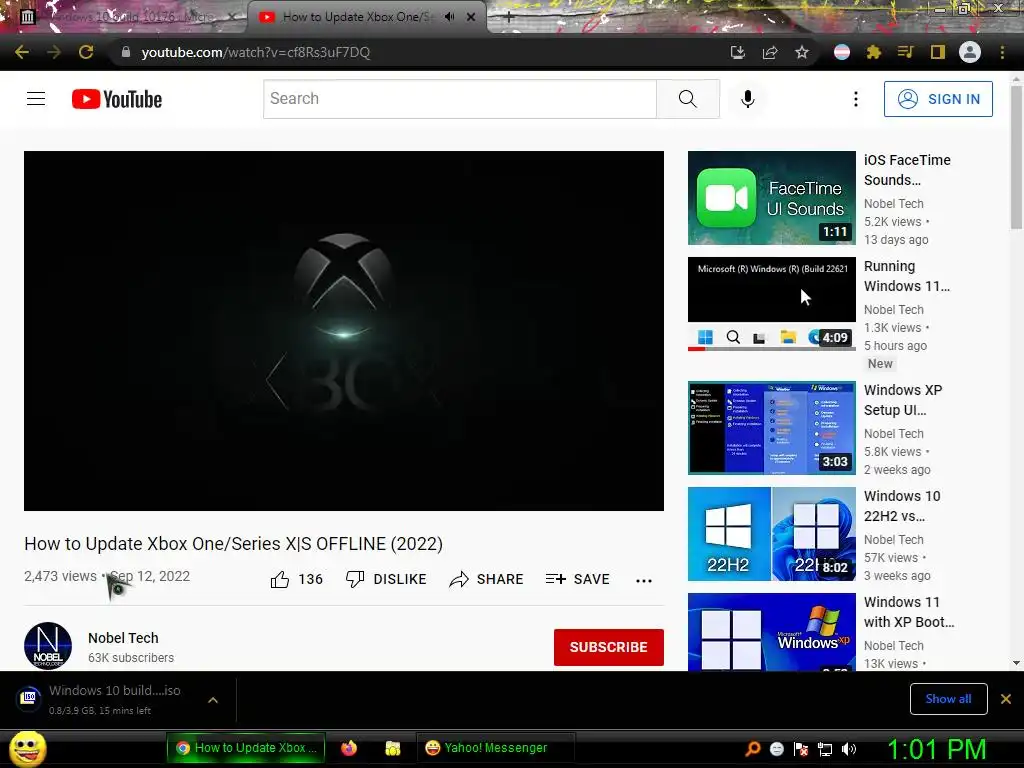
Task: Open a new browser tab
Action: tap(509, 18)
